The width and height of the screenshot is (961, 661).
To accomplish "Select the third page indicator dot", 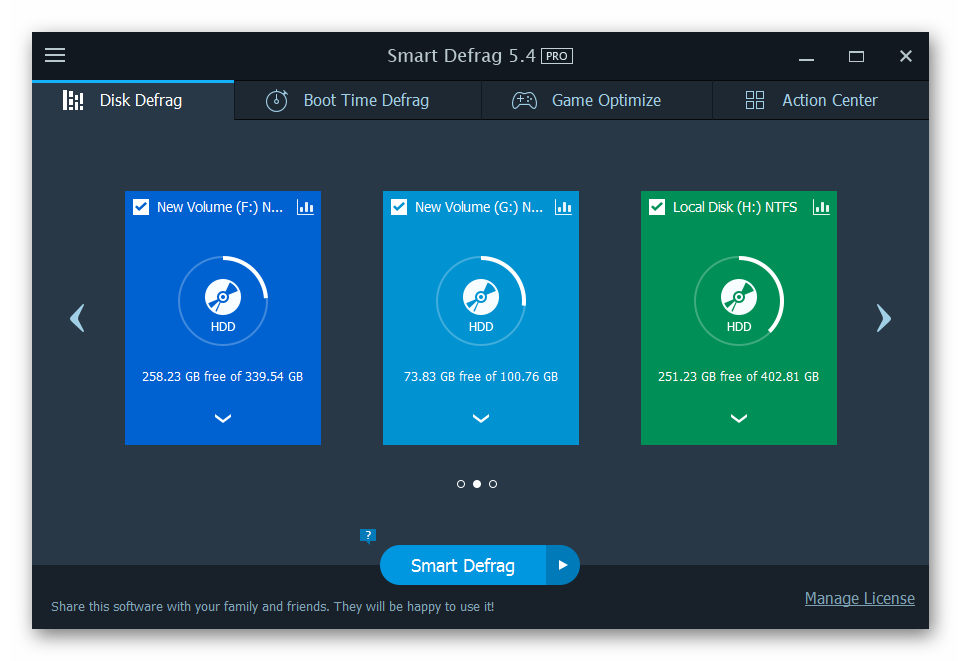I will click(493, 484).
